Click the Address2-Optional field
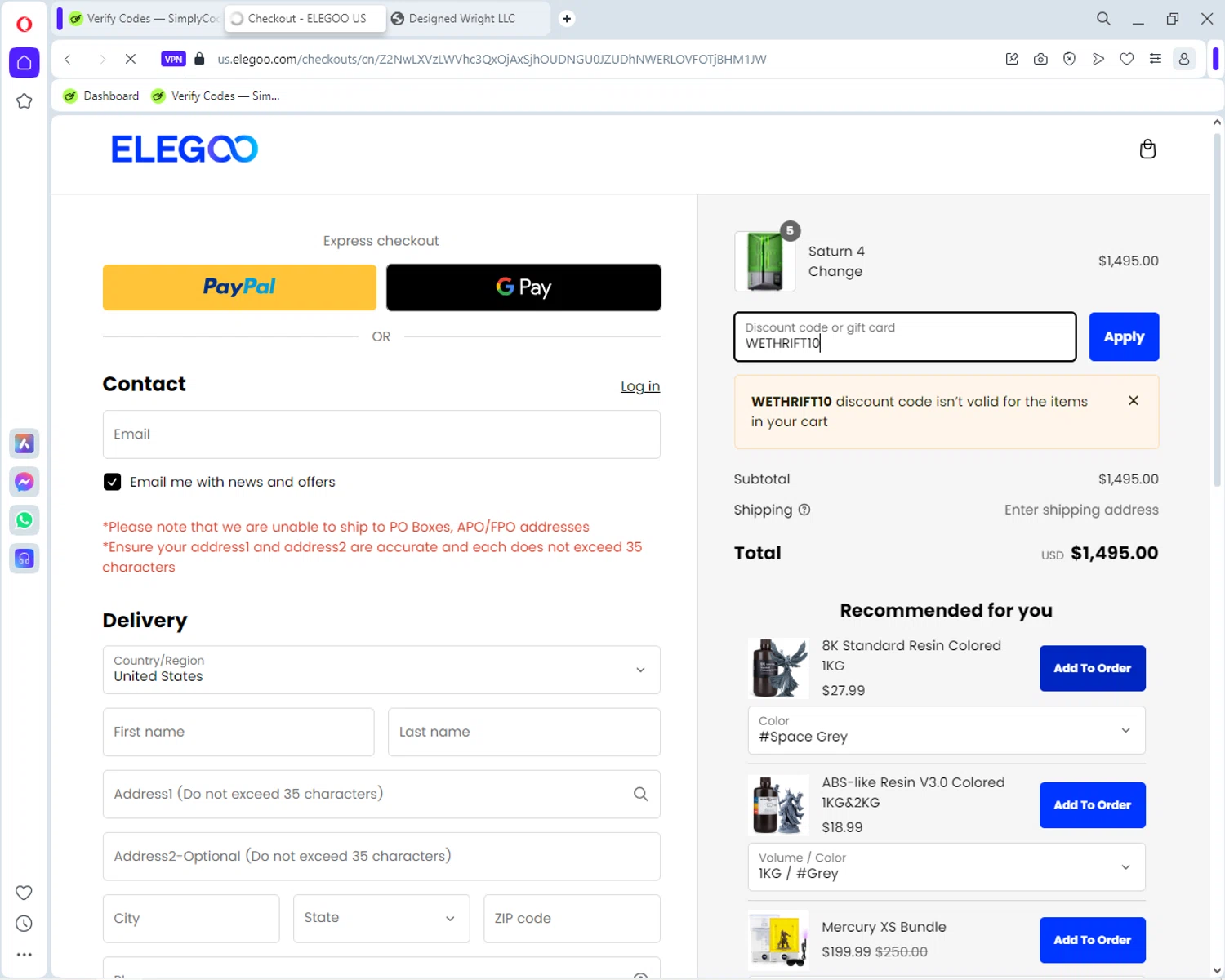The height and width of the screenshot is (980, 1225). click(381, 857)
